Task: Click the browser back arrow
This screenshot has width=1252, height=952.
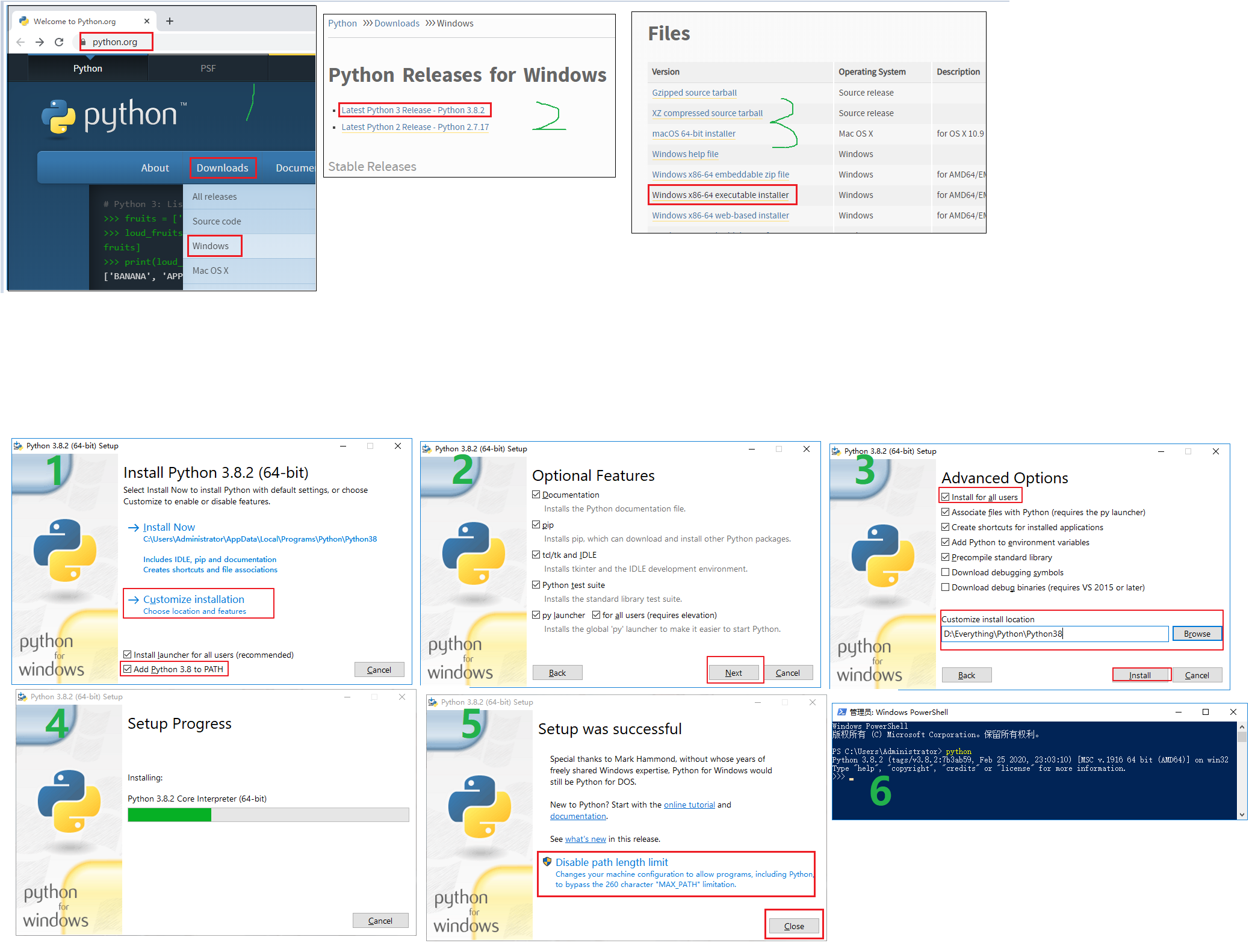Action: [x=20, y=42]
